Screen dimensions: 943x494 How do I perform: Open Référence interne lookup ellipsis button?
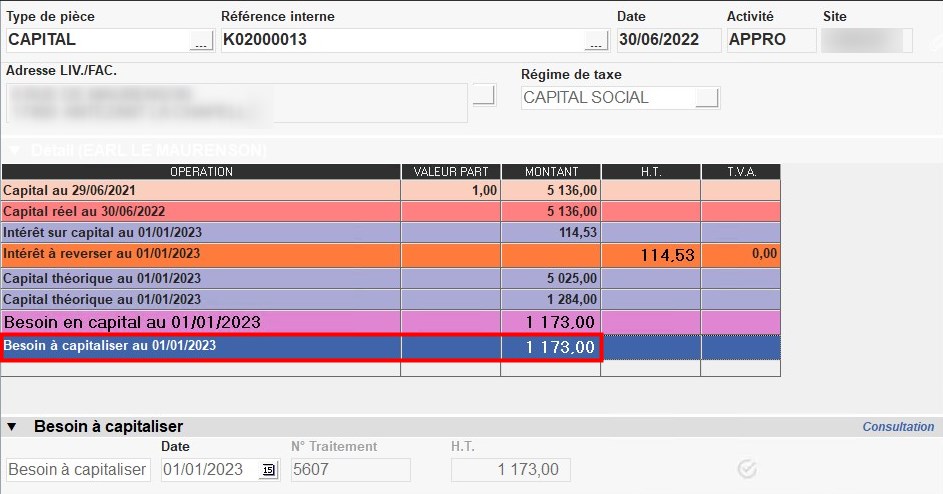click(x=596, y=41)
